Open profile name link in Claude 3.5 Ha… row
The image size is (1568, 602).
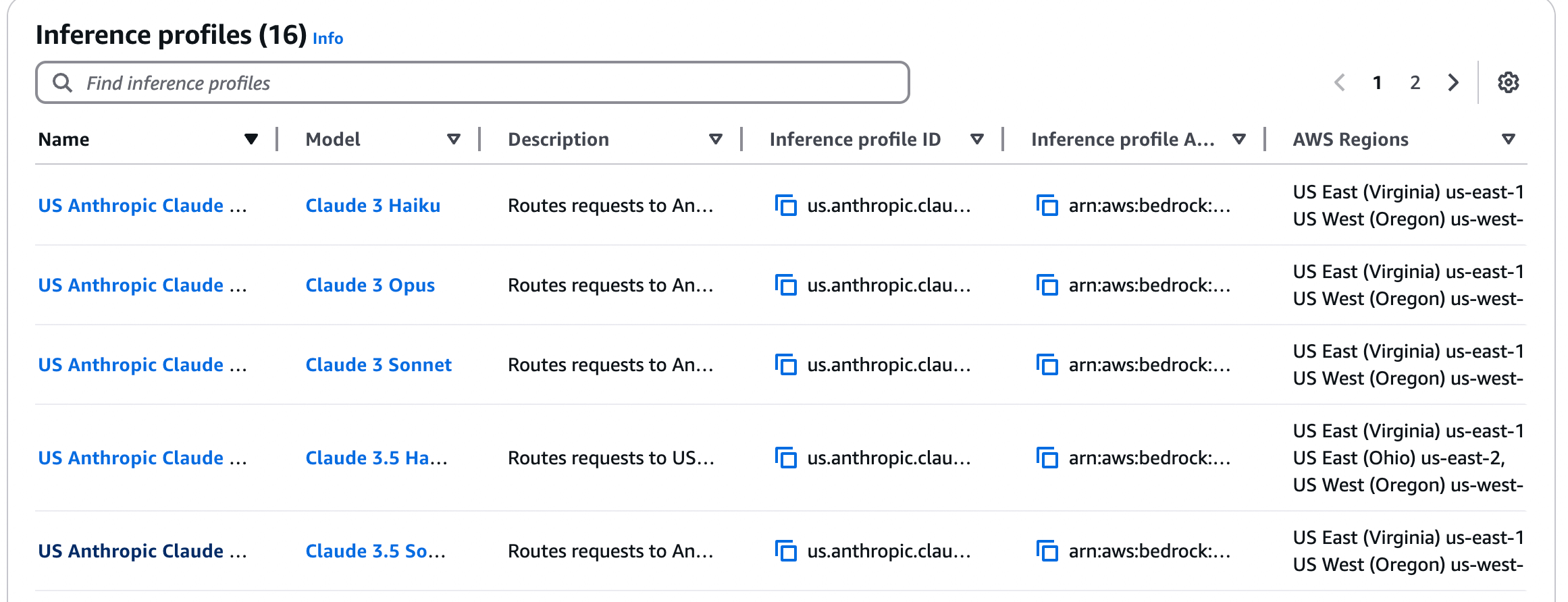(142, 458)
